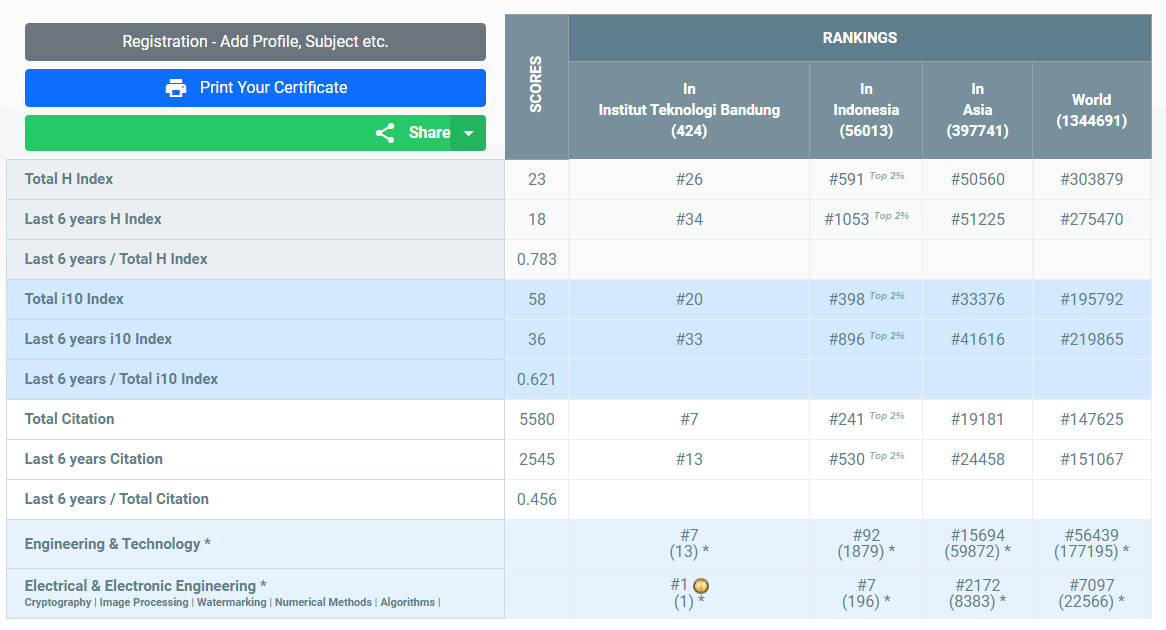Click the World rankings column header
This screenshot has width=1166, height=630.
click(1091, 110)
